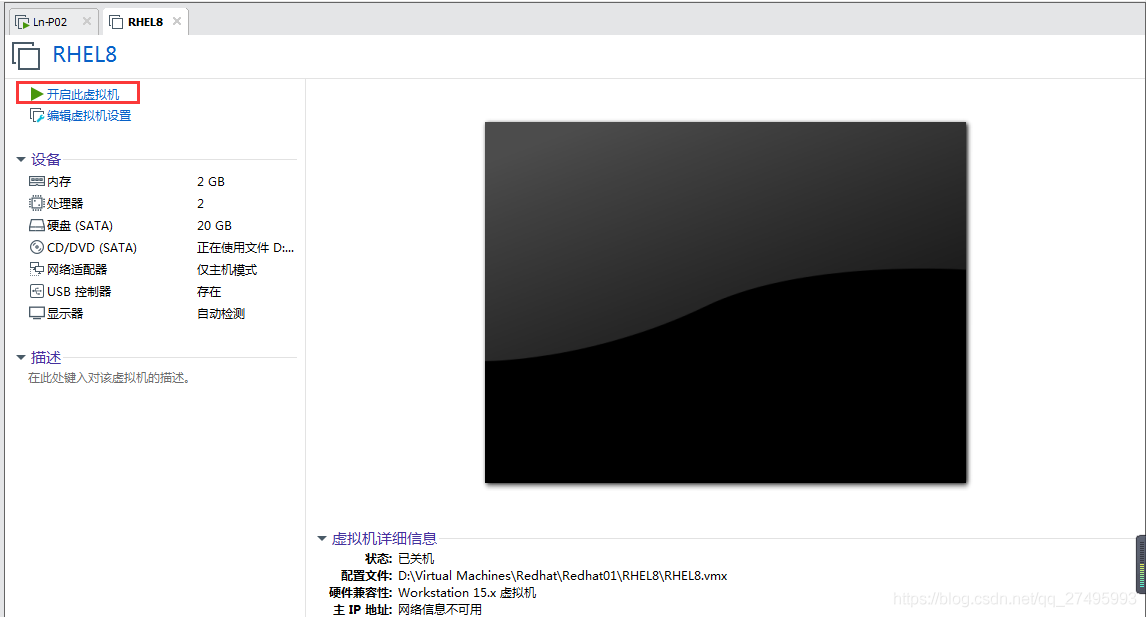Click the CD/DVD disc icon
1146x617 pixels.
[37, 247]
